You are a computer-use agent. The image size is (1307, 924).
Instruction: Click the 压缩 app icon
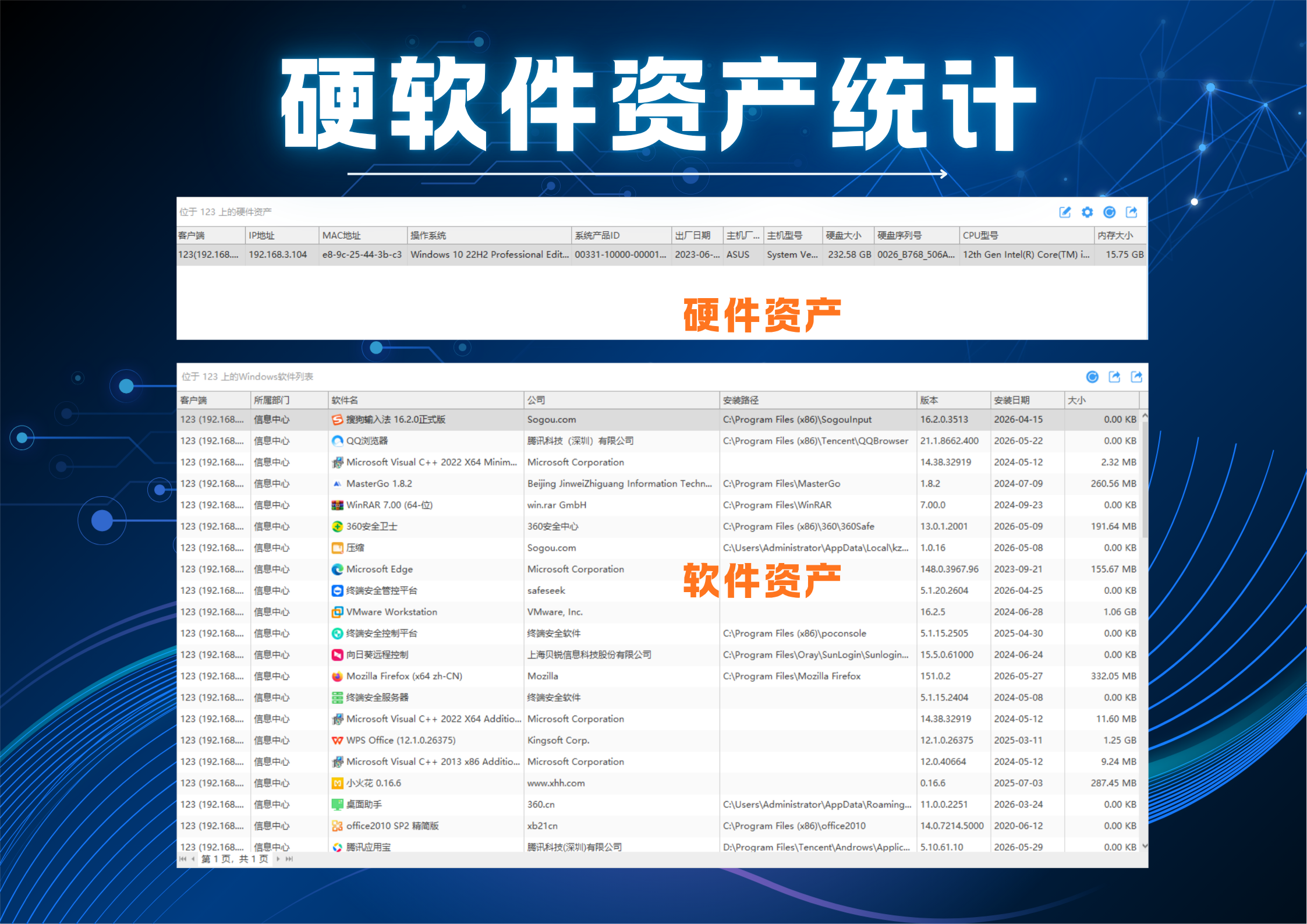[x=337, y=548]
